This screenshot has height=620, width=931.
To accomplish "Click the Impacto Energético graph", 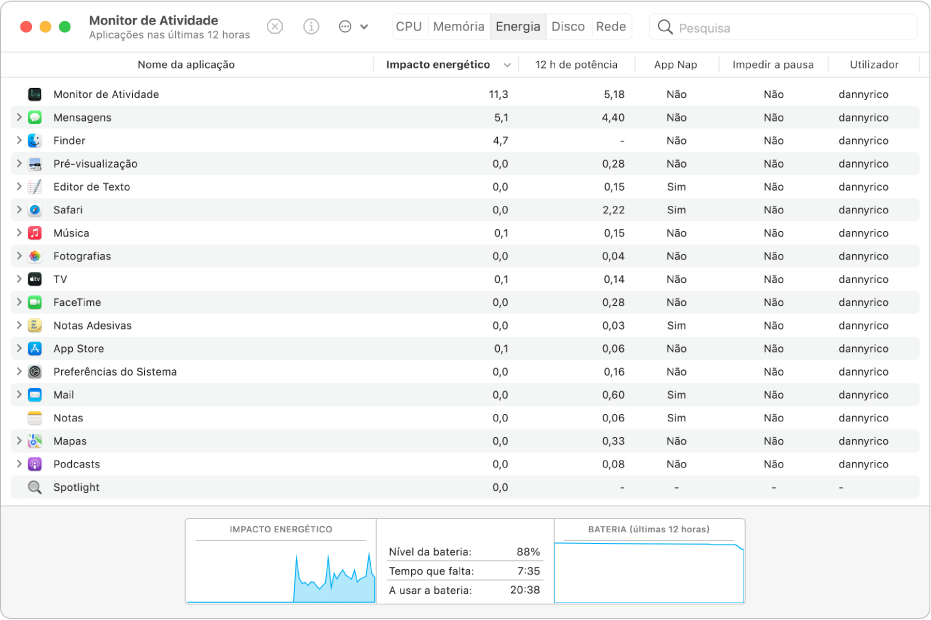I will [x=281, y=561].
